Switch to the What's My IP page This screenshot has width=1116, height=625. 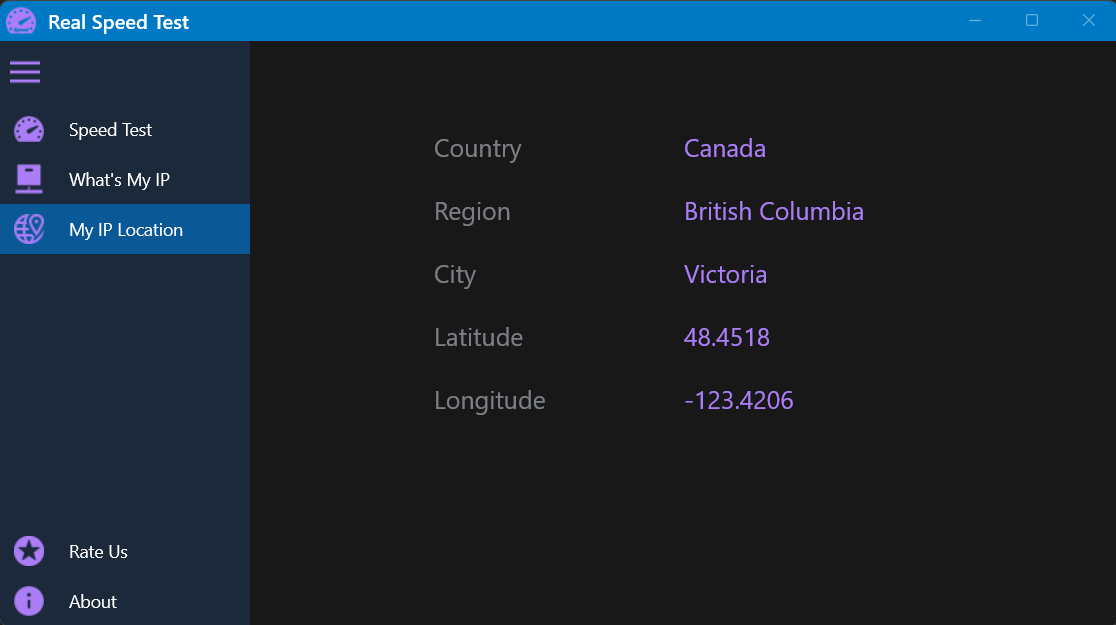pyautogui.click(x=119, y=179)
